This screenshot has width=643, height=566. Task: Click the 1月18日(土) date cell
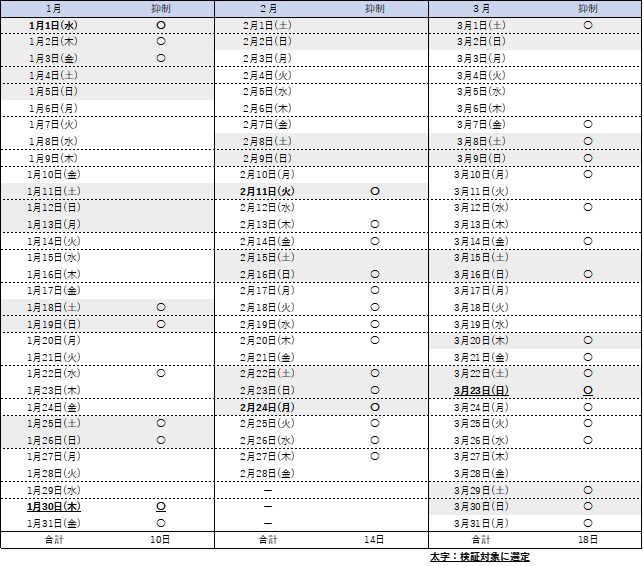click(53, 307)
